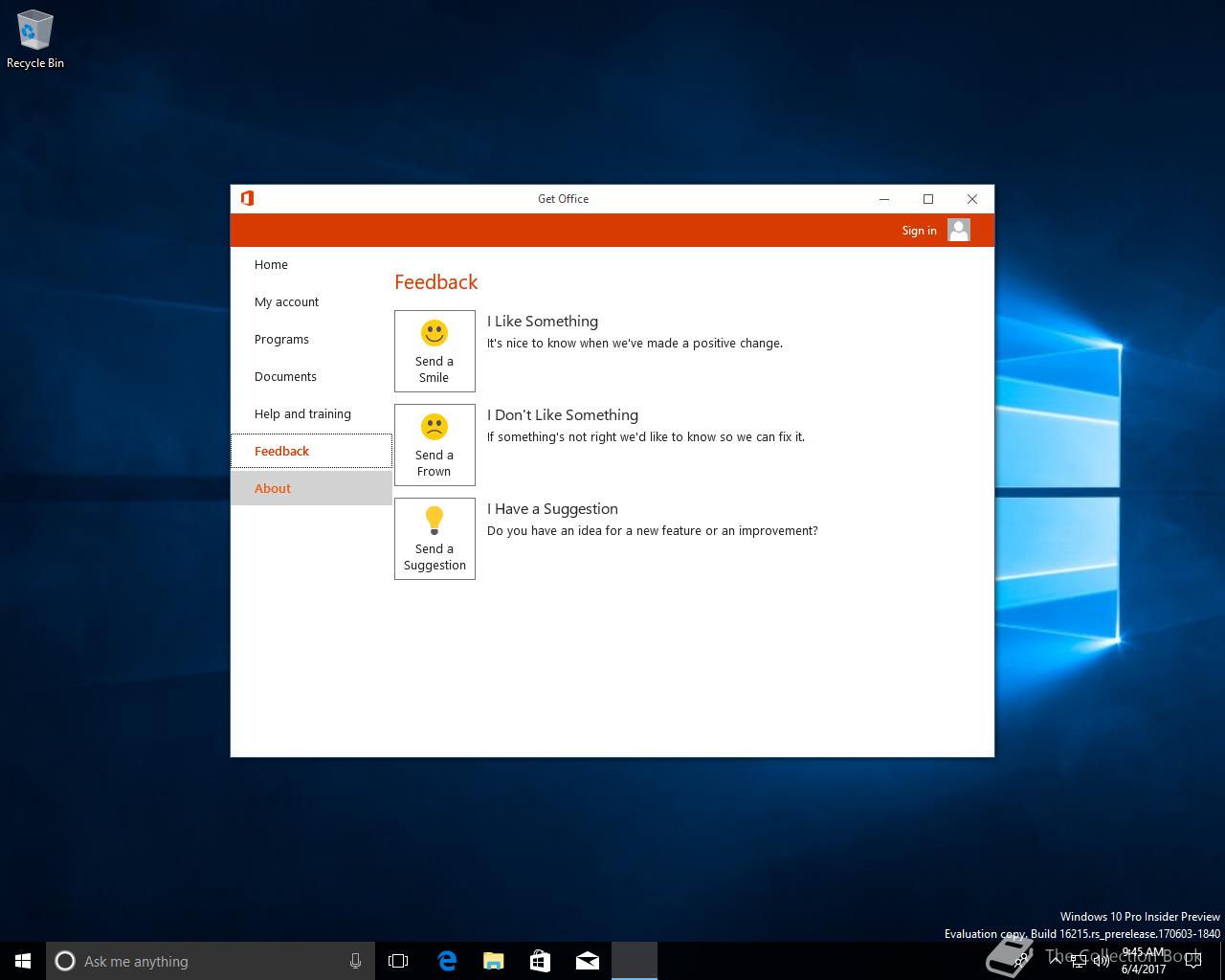Open the Mail app from the taskbar
This screenshot has width=1225, height=980.
(x=588, y=961)
